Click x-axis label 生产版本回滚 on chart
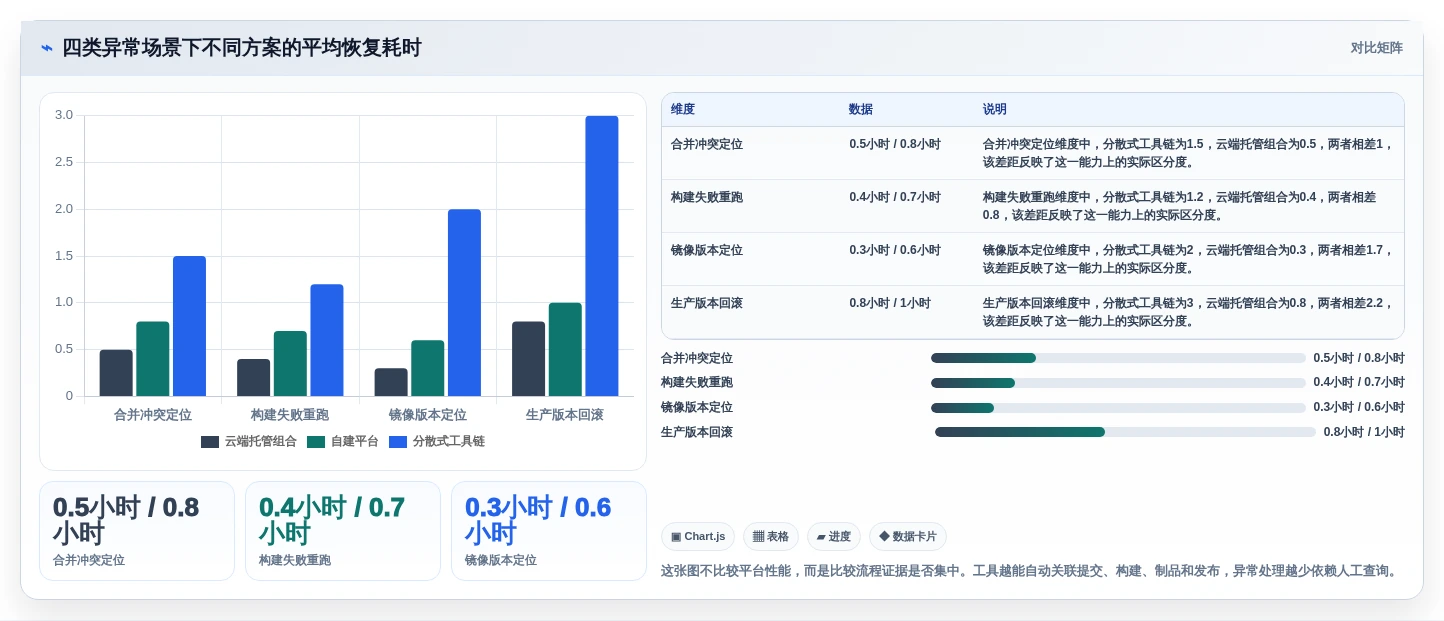 pos(565,414)
